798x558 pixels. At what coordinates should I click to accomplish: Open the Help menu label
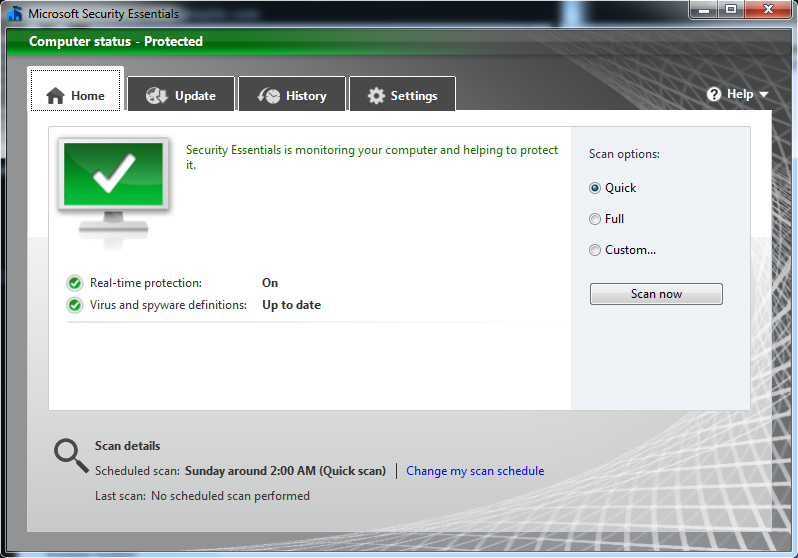point(740,94)
